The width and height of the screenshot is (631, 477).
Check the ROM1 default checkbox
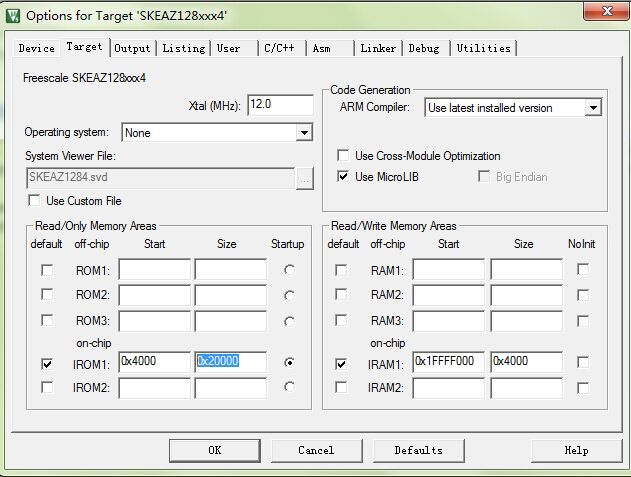(47, 270)
